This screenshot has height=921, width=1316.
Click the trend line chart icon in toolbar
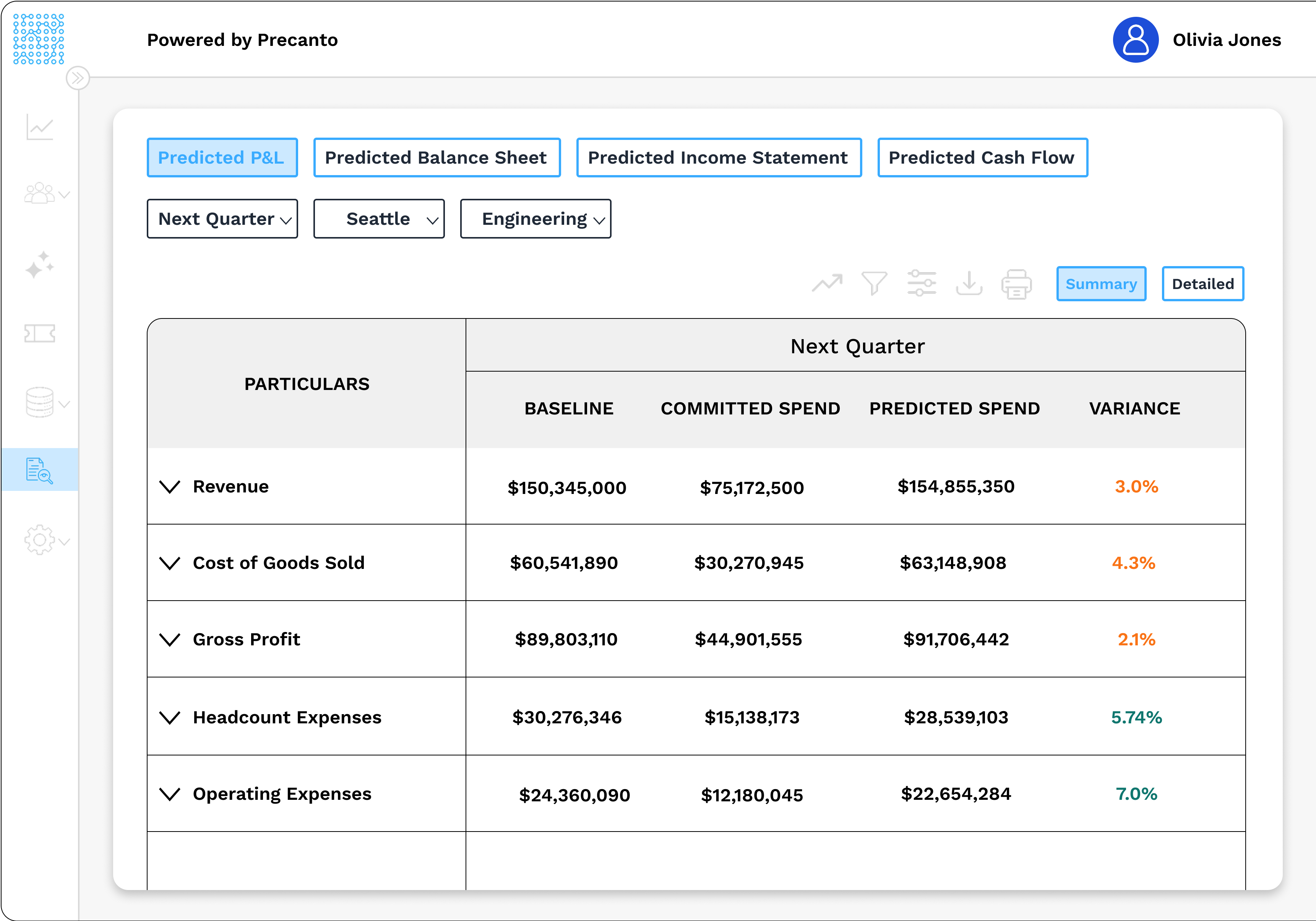tap(827, 283)
